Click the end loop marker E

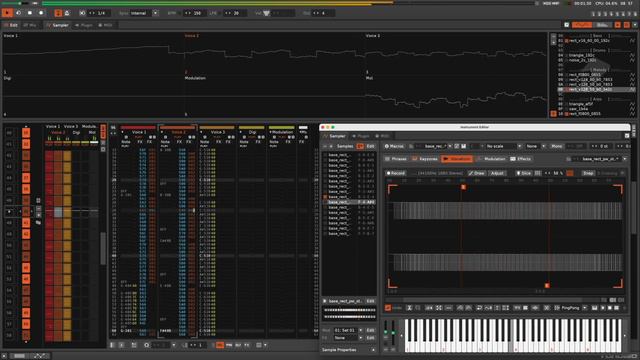[x=547, y=286]
